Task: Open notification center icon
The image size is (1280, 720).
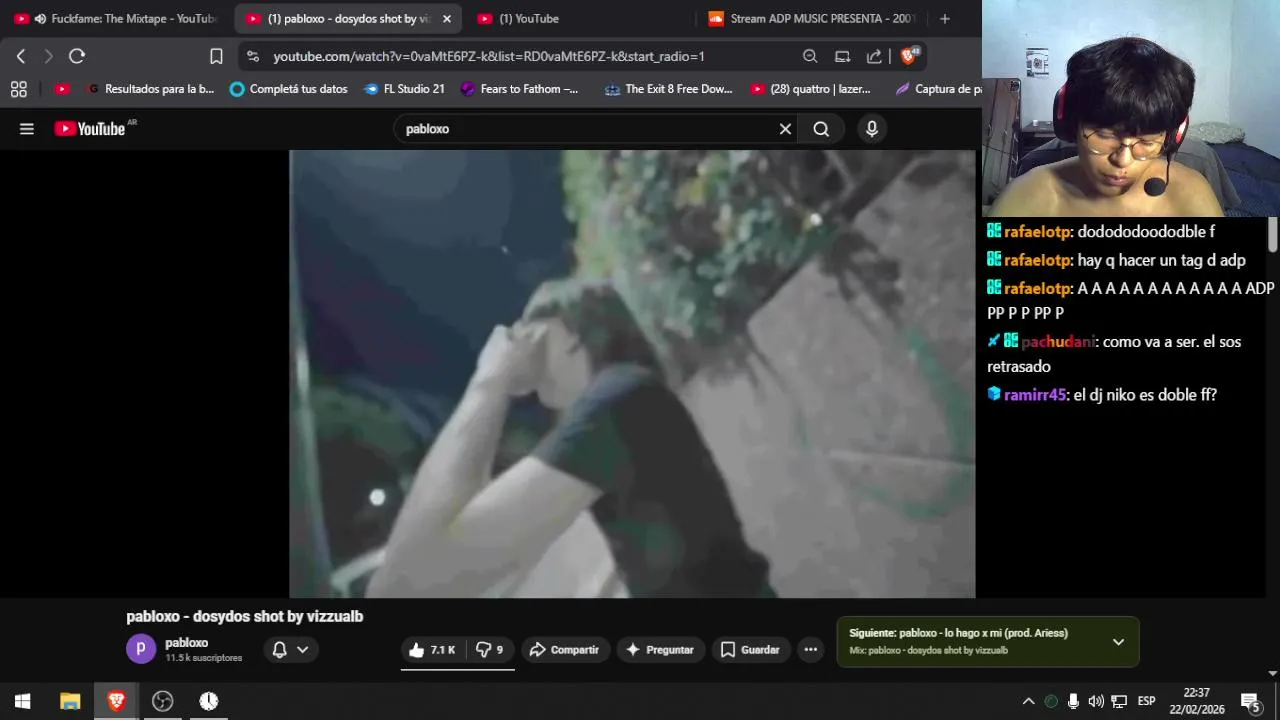Action: click(1250, 701)
